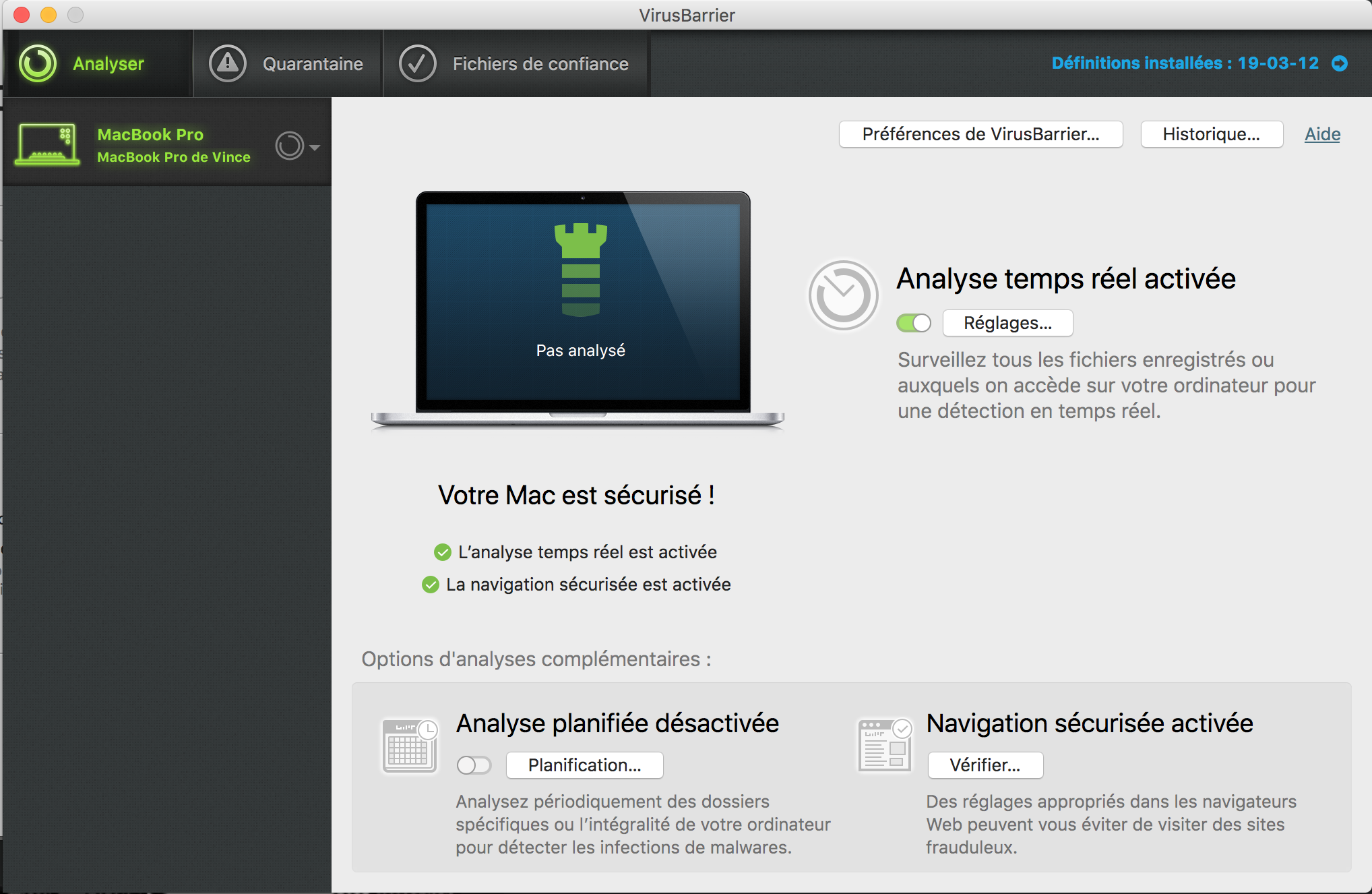Viewport: 1372px width, 894px height.
Task: Open the Planification scheduling options
Action: point(584,765)
